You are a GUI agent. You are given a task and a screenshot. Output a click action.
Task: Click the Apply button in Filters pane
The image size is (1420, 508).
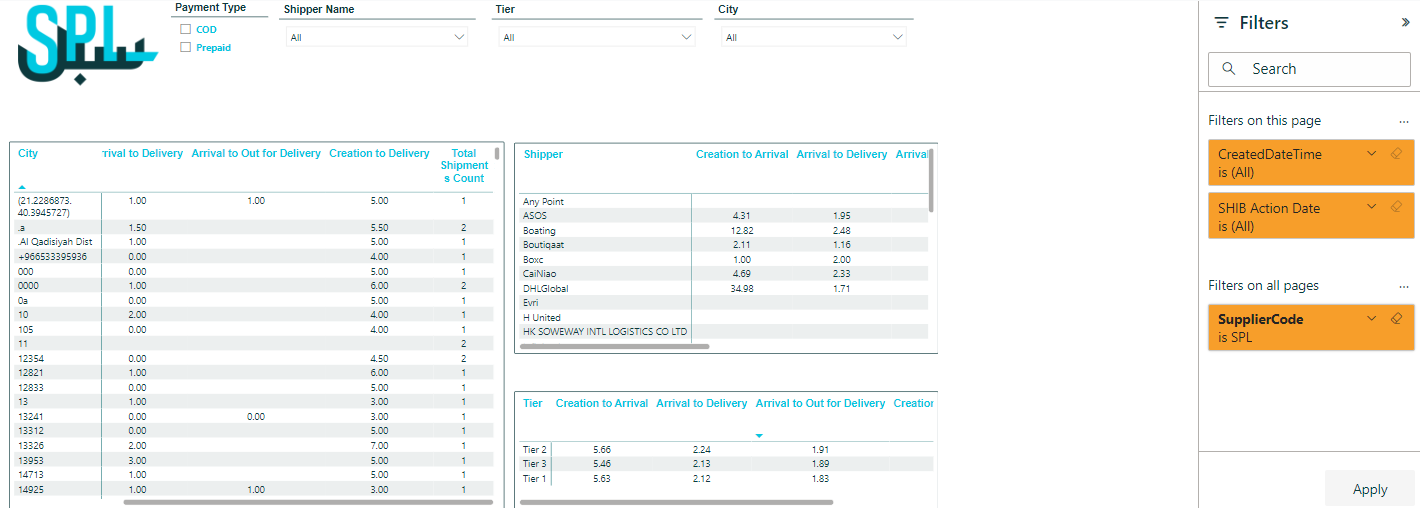1369,489
